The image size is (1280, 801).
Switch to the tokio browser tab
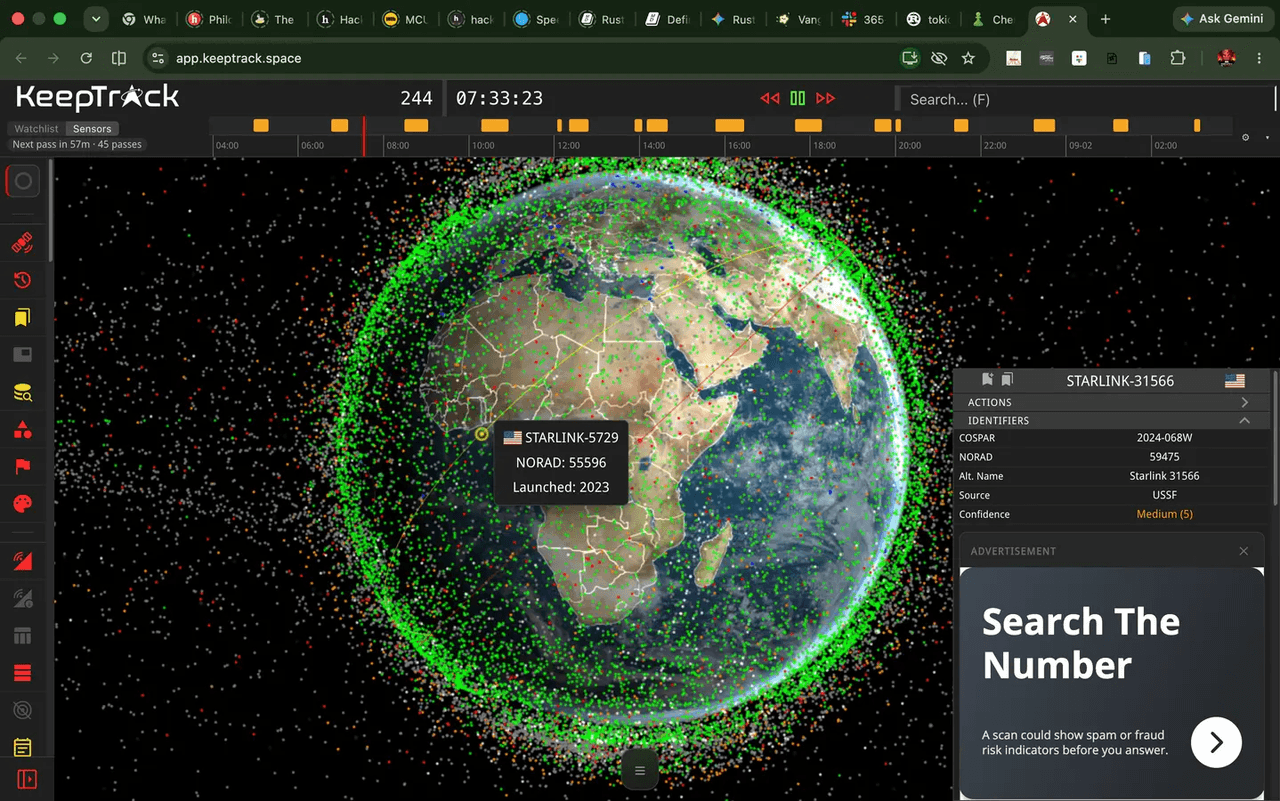click(x=928, y=19)
